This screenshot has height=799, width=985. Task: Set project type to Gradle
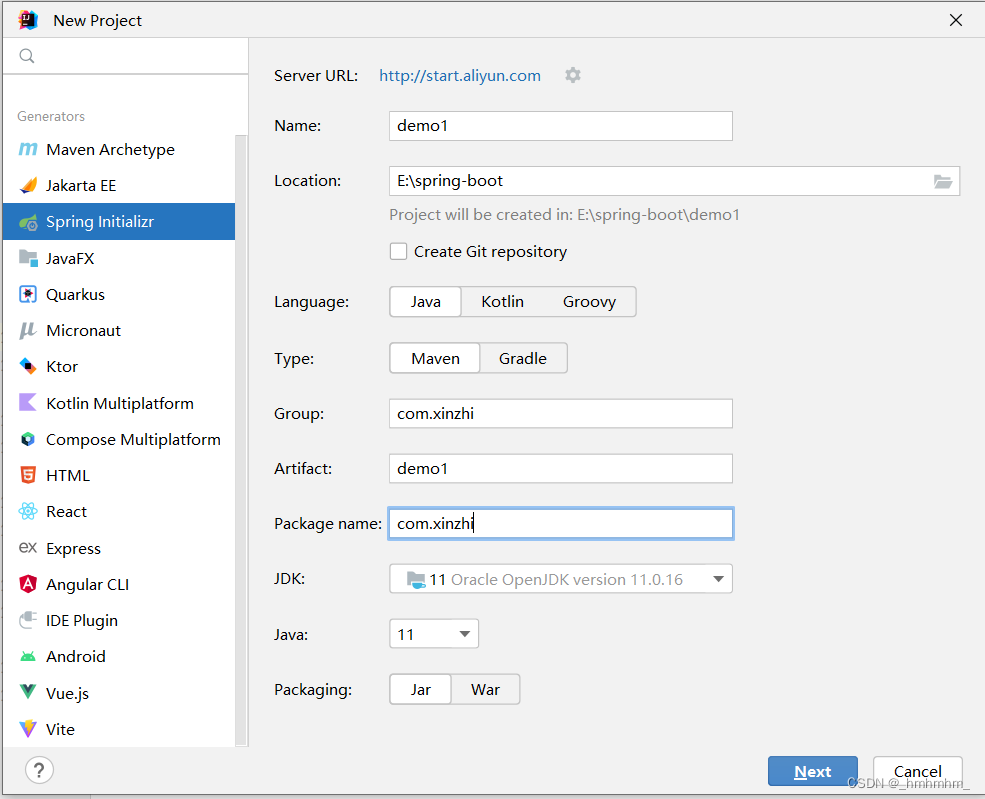pos(523,358)
